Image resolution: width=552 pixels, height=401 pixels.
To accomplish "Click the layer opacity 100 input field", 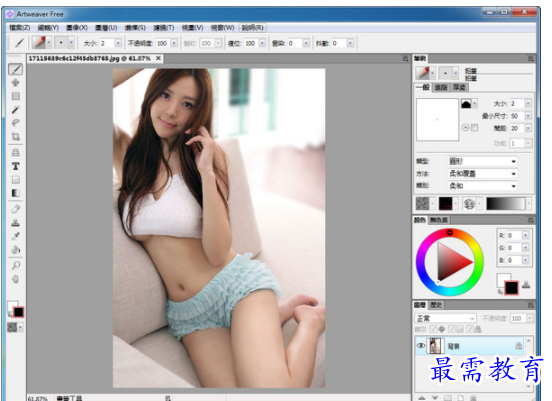I will point(518,318).
